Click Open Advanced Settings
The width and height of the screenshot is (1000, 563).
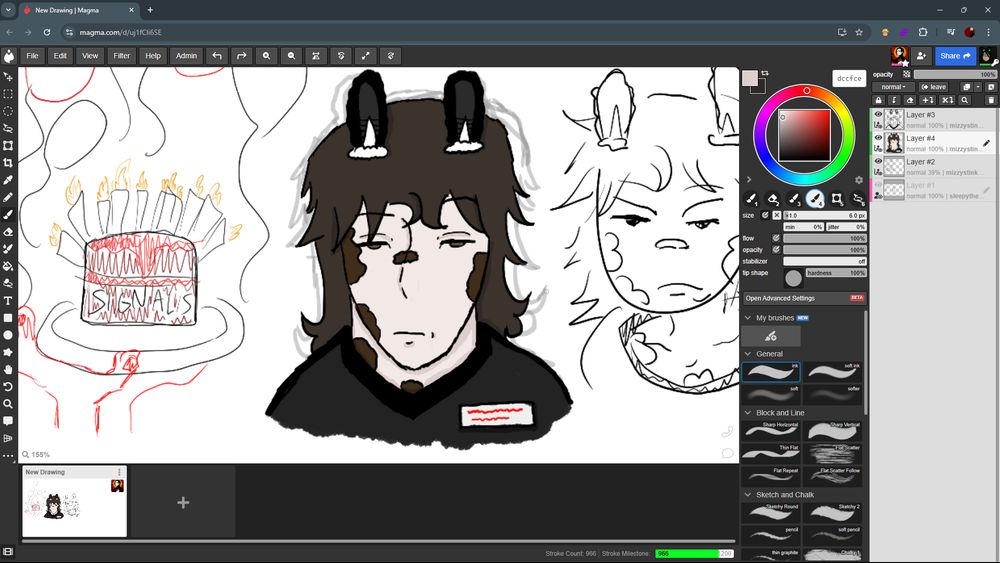tap(805, 298)
